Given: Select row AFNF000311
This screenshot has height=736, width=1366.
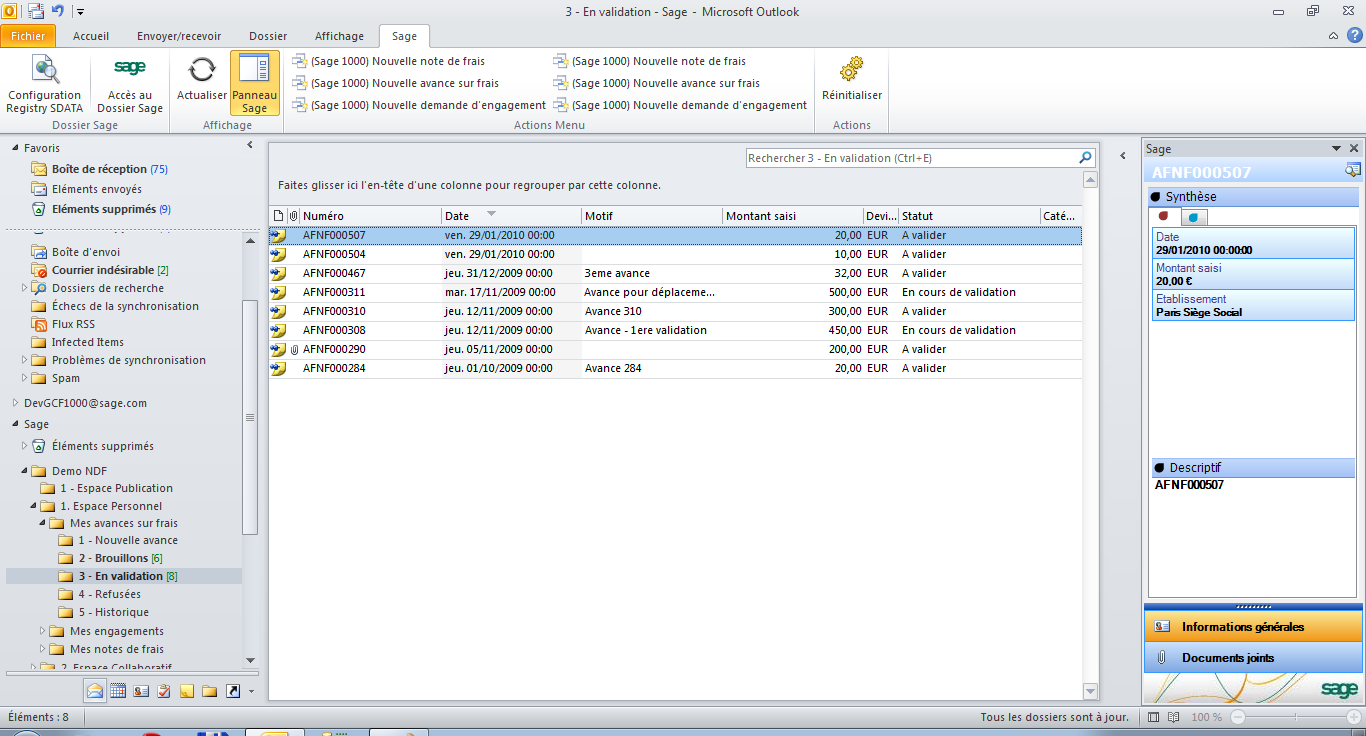Looking at the screenshot, I should tap(675, 292).
